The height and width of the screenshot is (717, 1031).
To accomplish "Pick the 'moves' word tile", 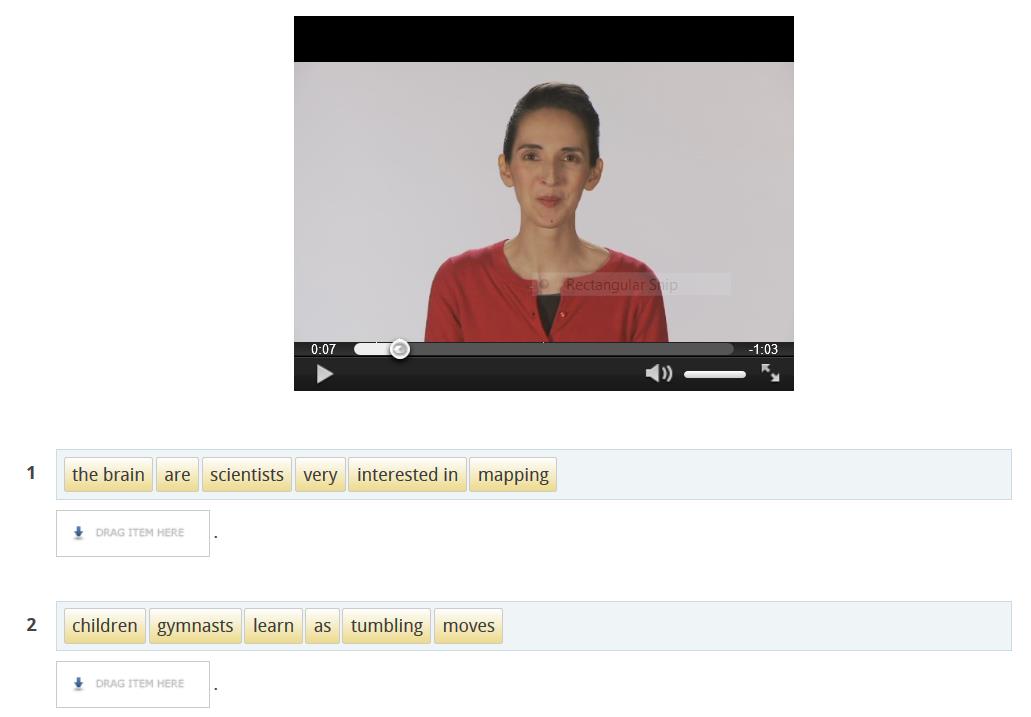I will pos(468,626).
